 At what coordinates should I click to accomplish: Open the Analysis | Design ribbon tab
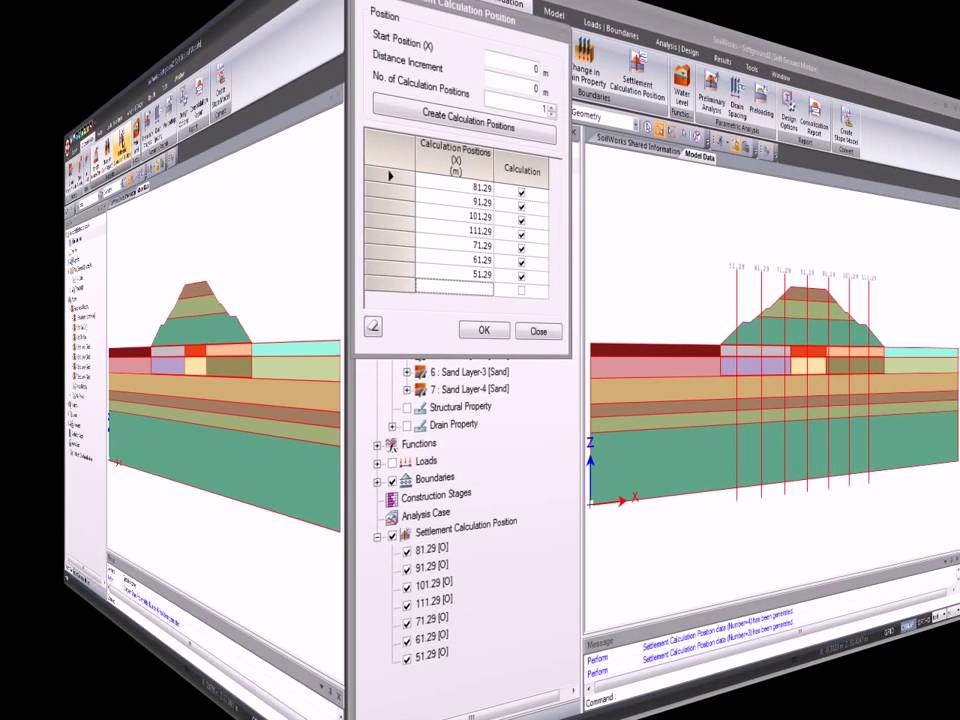677,48
